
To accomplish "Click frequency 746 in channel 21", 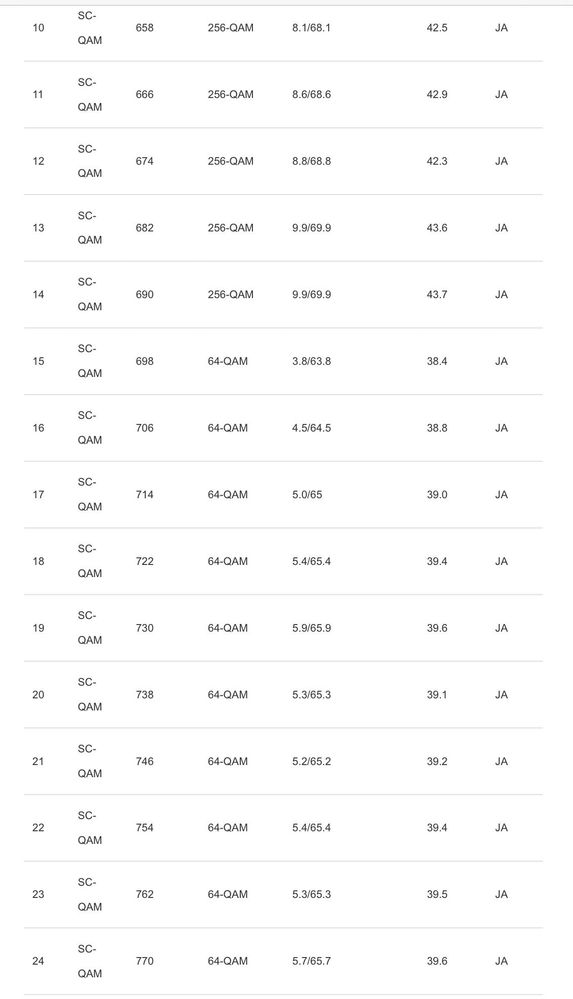I will coord(145,761).
